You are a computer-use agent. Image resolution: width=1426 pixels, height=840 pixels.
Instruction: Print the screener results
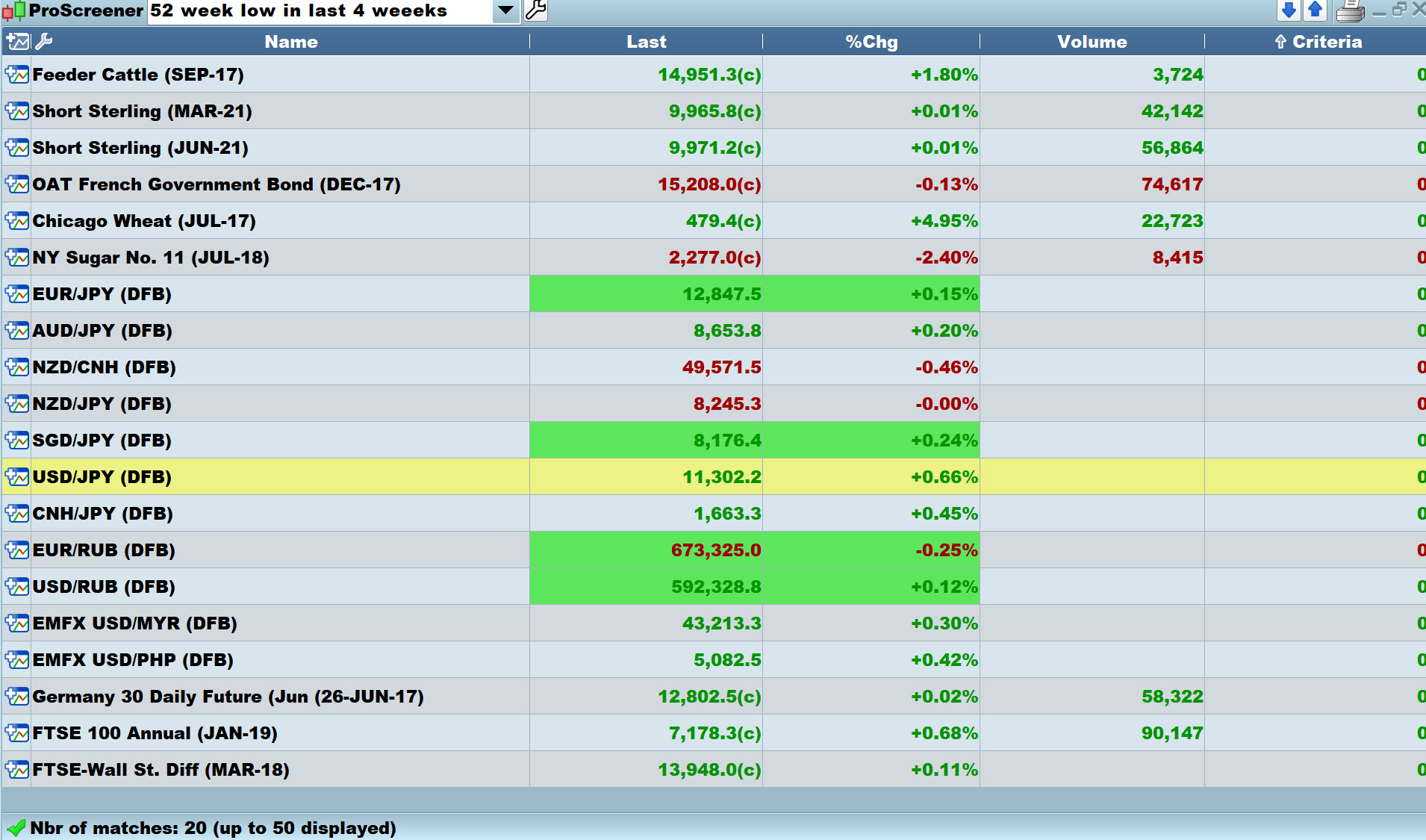[x=1350, y=11]
